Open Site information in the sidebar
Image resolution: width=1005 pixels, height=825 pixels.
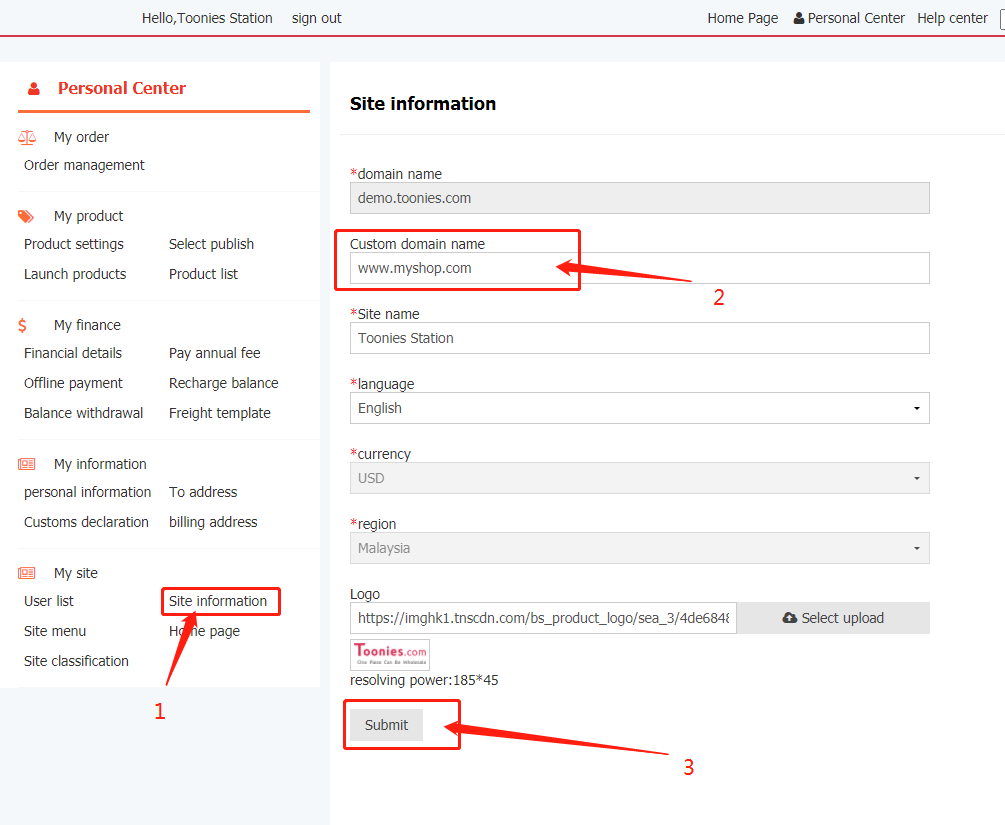tap(218, 601)
